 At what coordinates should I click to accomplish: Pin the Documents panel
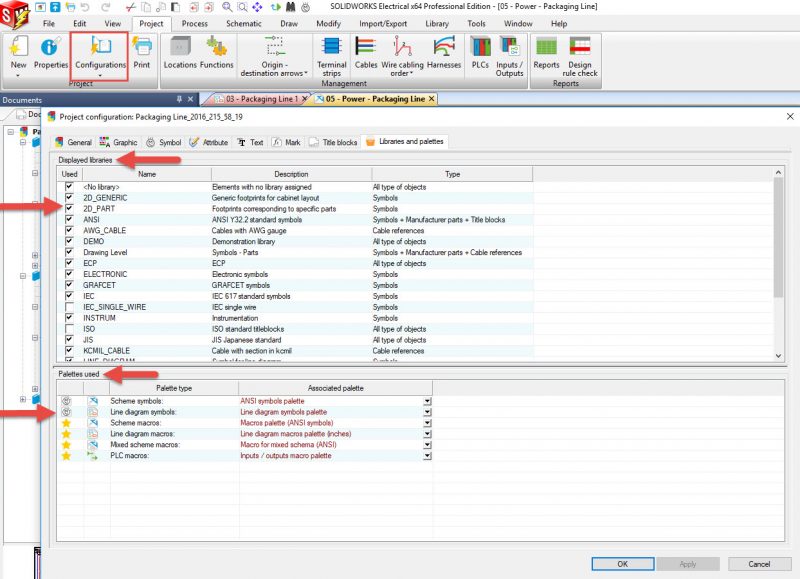[179, 99]
